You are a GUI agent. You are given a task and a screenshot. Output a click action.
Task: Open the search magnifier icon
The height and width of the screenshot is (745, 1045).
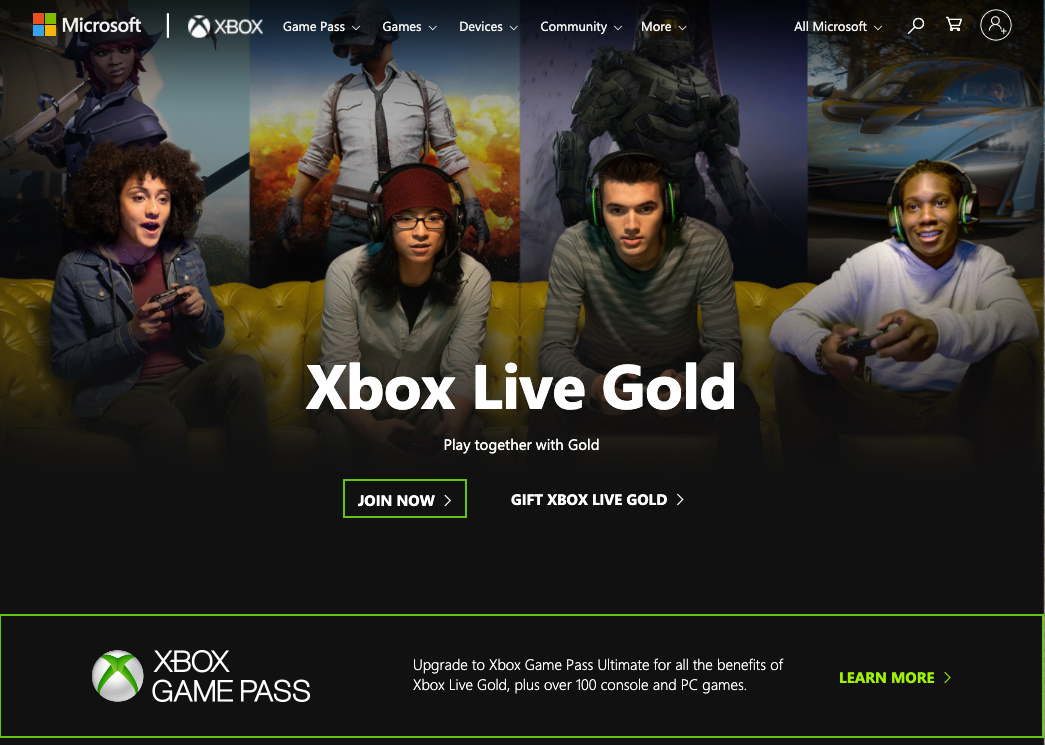pos(916,26)
